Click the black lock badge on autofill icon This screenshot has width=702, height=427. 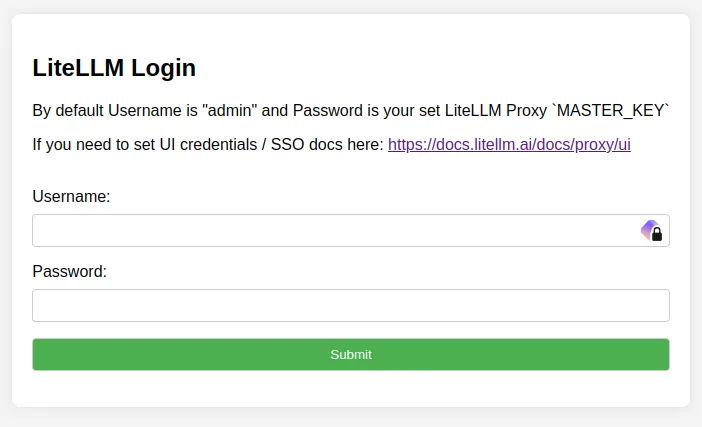coord(657,235)
